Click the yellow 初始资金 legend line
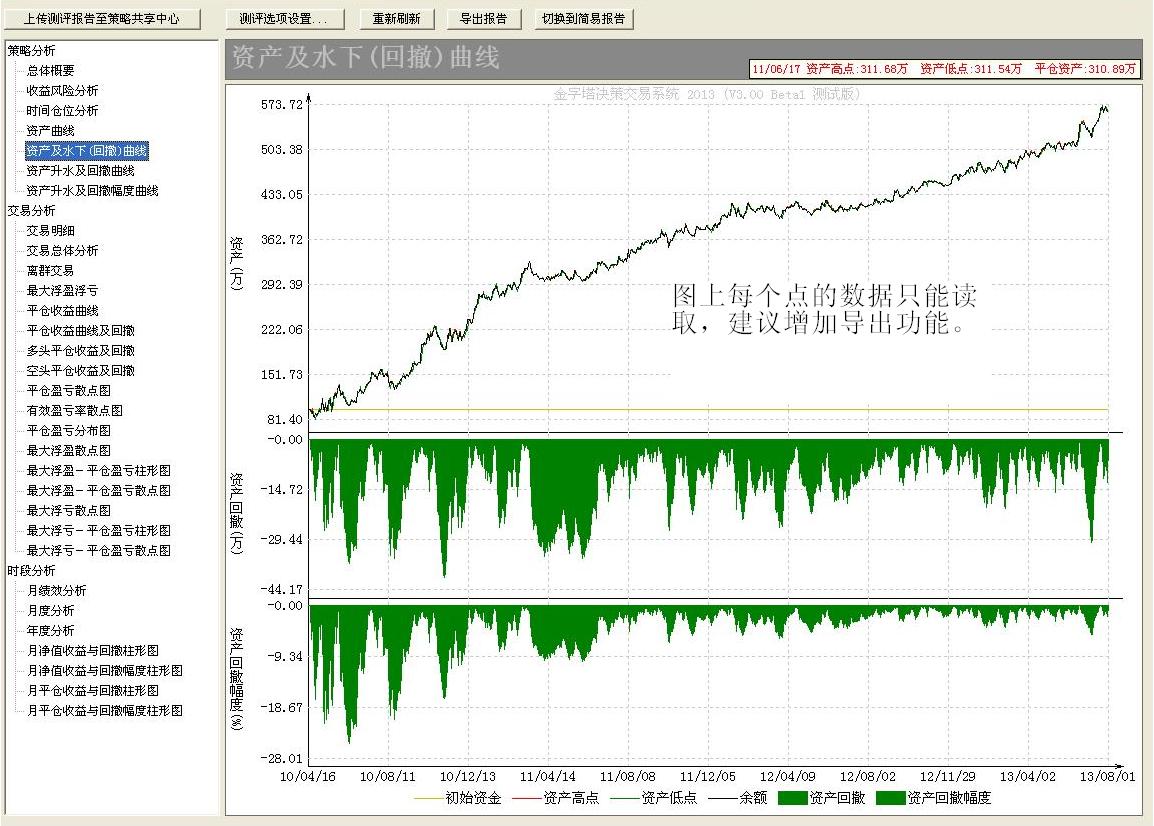 click(427, 798)
